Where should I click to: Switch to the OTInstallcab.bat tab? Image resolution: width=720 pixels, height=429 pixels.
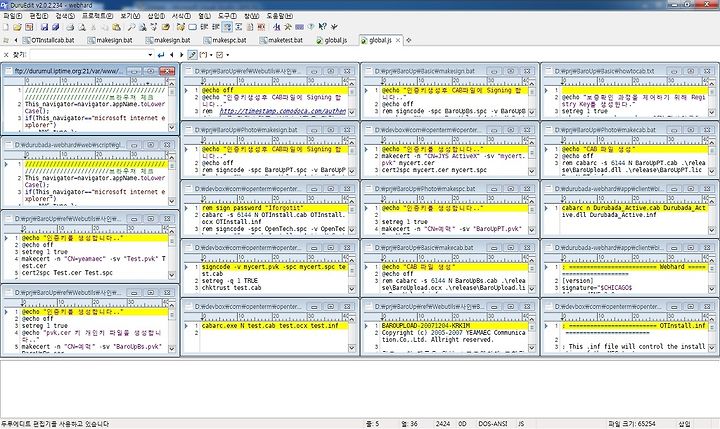click(x=49, y=40)
